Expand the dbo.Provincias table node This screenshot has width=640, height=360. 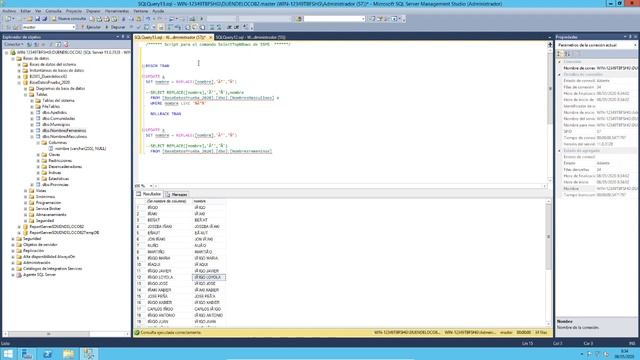32,184
